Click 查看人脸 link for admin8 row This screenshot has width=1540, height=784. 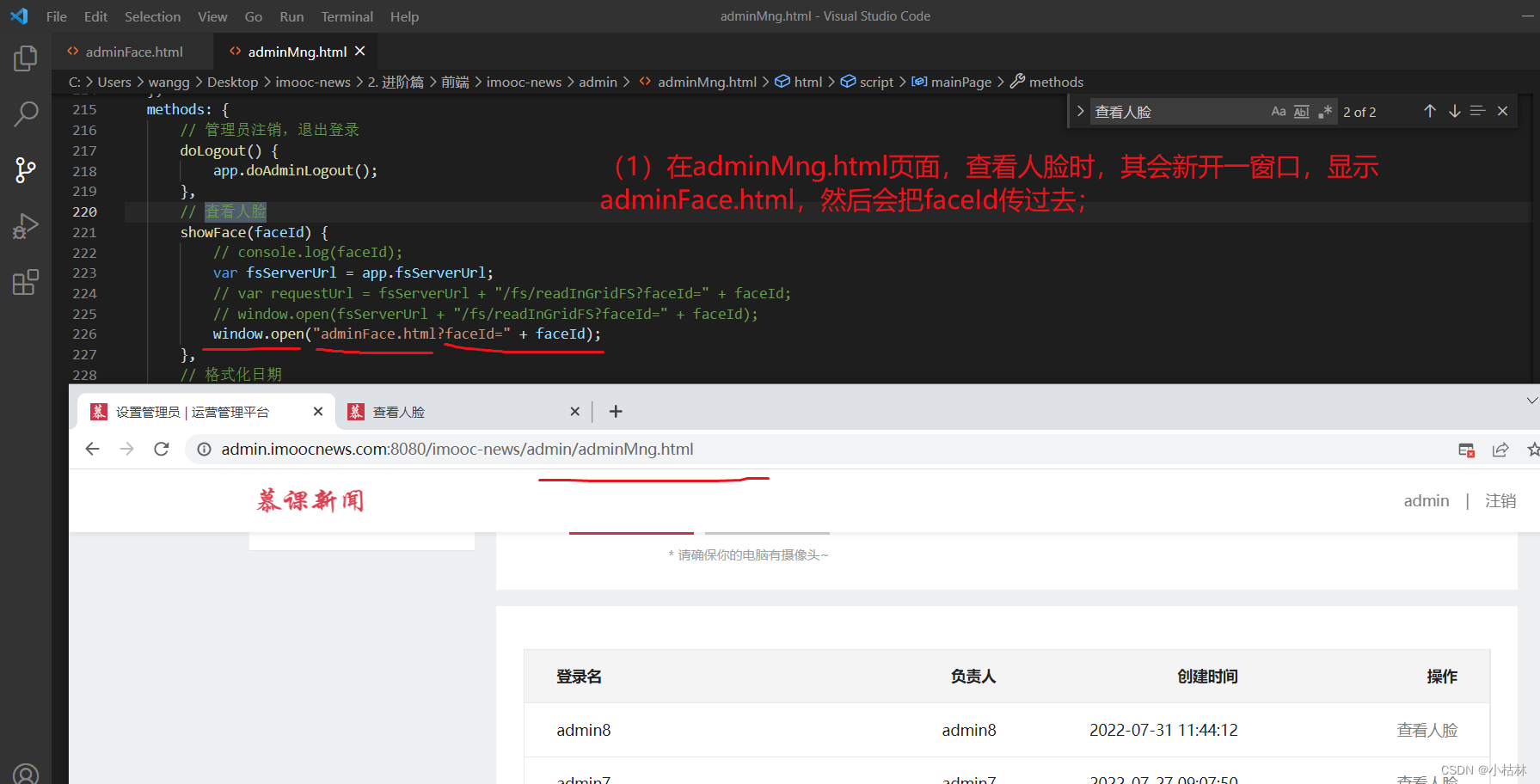1427,730
